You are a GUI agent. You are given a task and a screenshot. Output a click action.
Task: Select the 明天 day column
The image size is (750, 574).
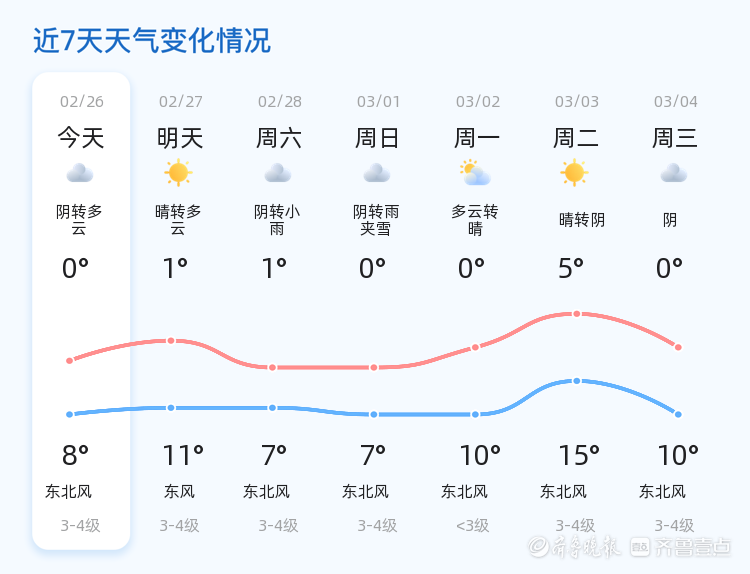pyautogui.click(x=180, y=137)
